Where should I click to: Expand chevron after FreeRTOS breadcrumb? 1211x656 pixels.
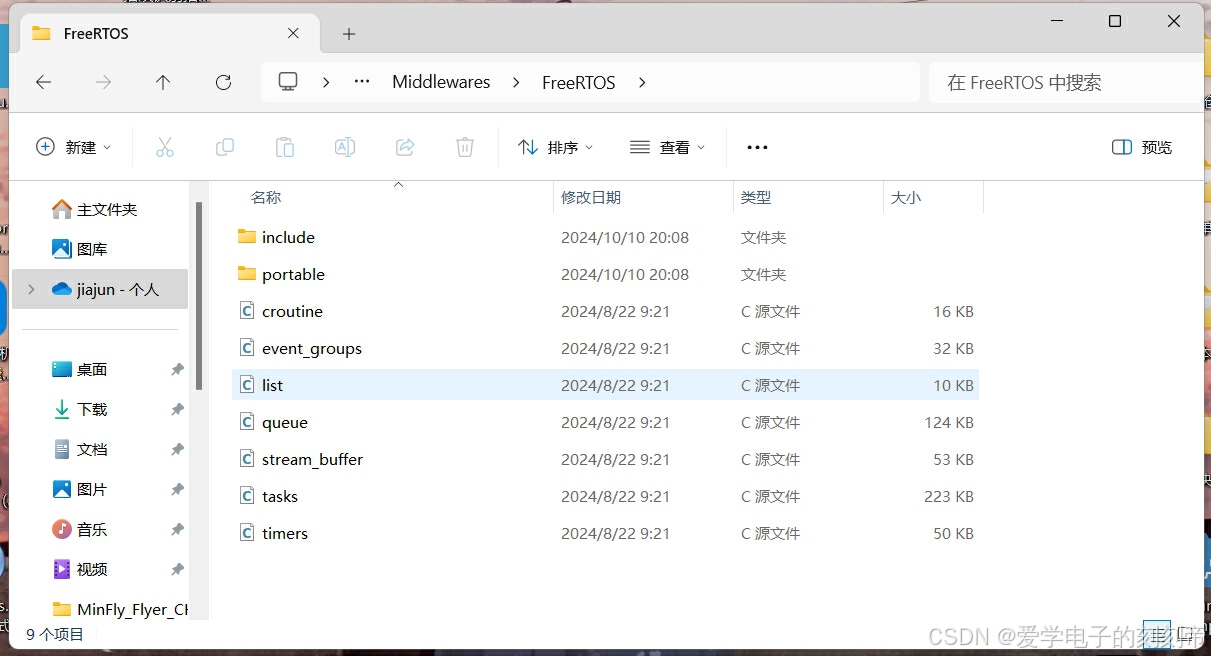[642, 82]
